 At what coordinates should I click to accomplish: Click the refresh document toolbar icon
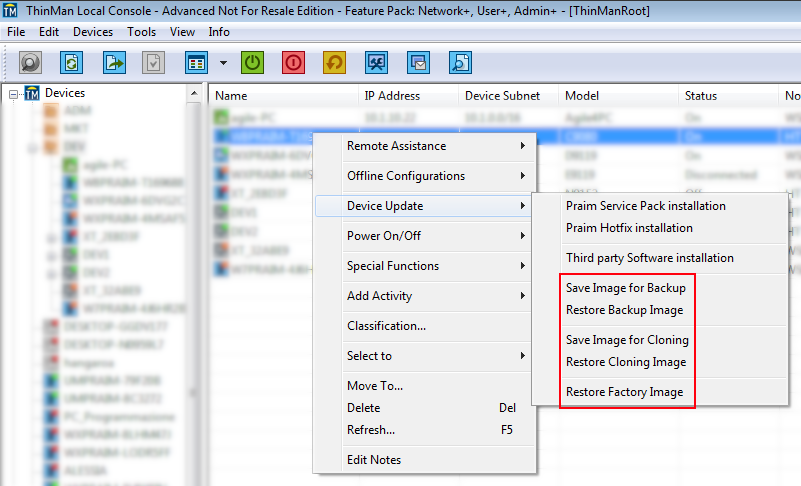(x=72, y=63)
